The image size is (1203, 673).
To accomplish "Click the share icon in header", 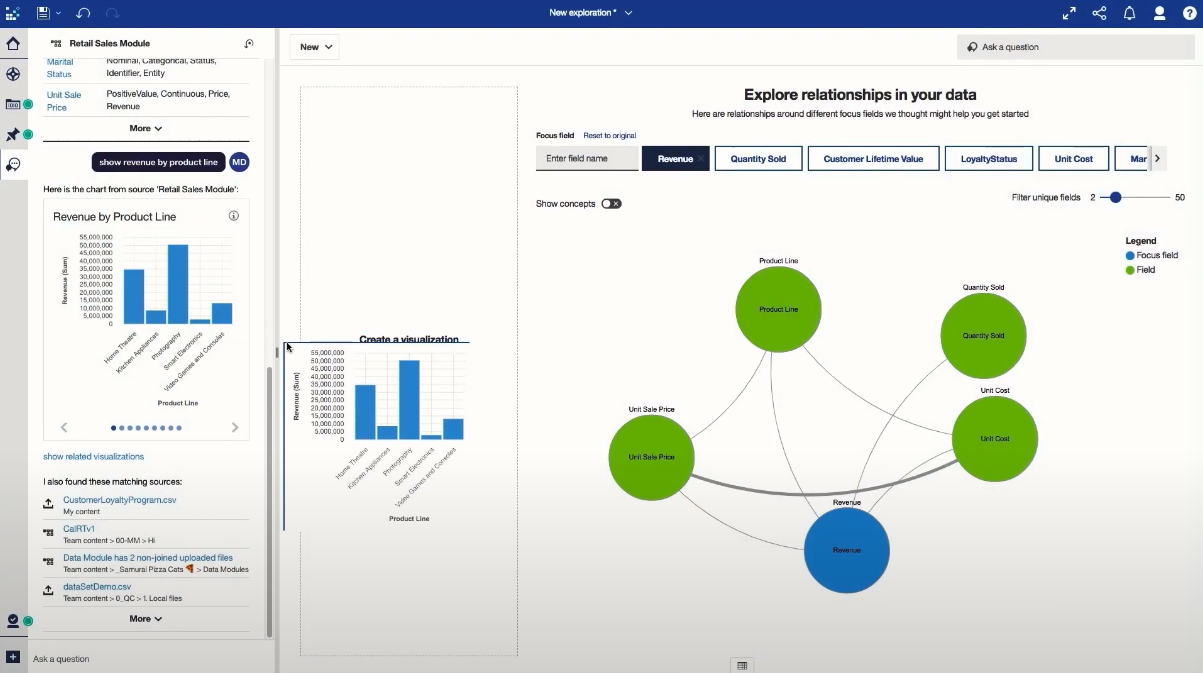I will tap(1099, 13).
